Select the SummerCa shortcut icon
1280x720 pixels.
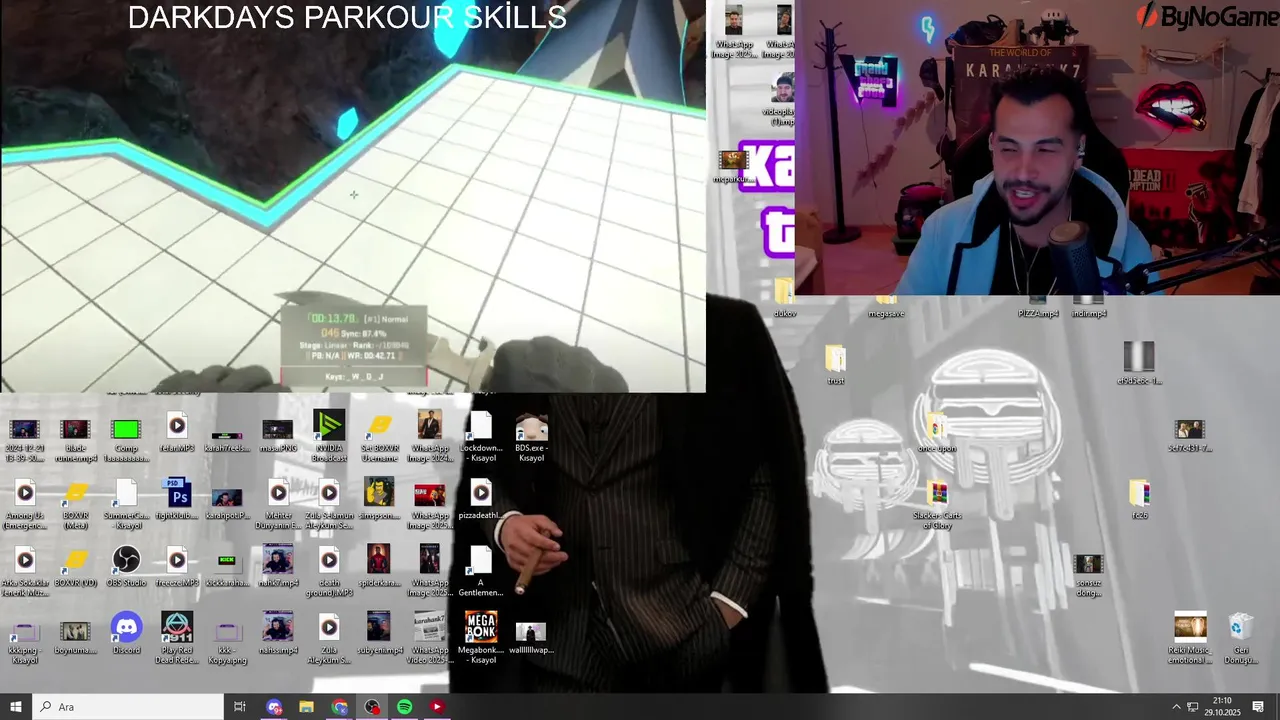[126, 493]
